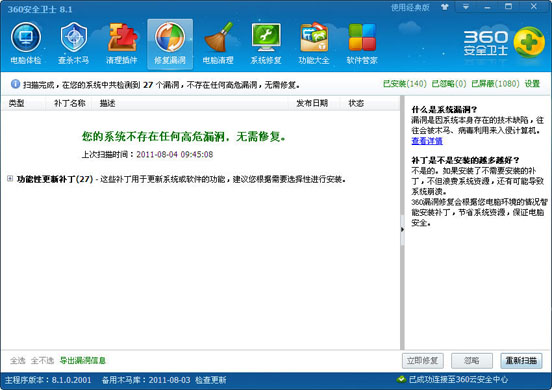Open 已屏蔽(1080) blocked patches list
552x390 pixels.
point(495,84)
